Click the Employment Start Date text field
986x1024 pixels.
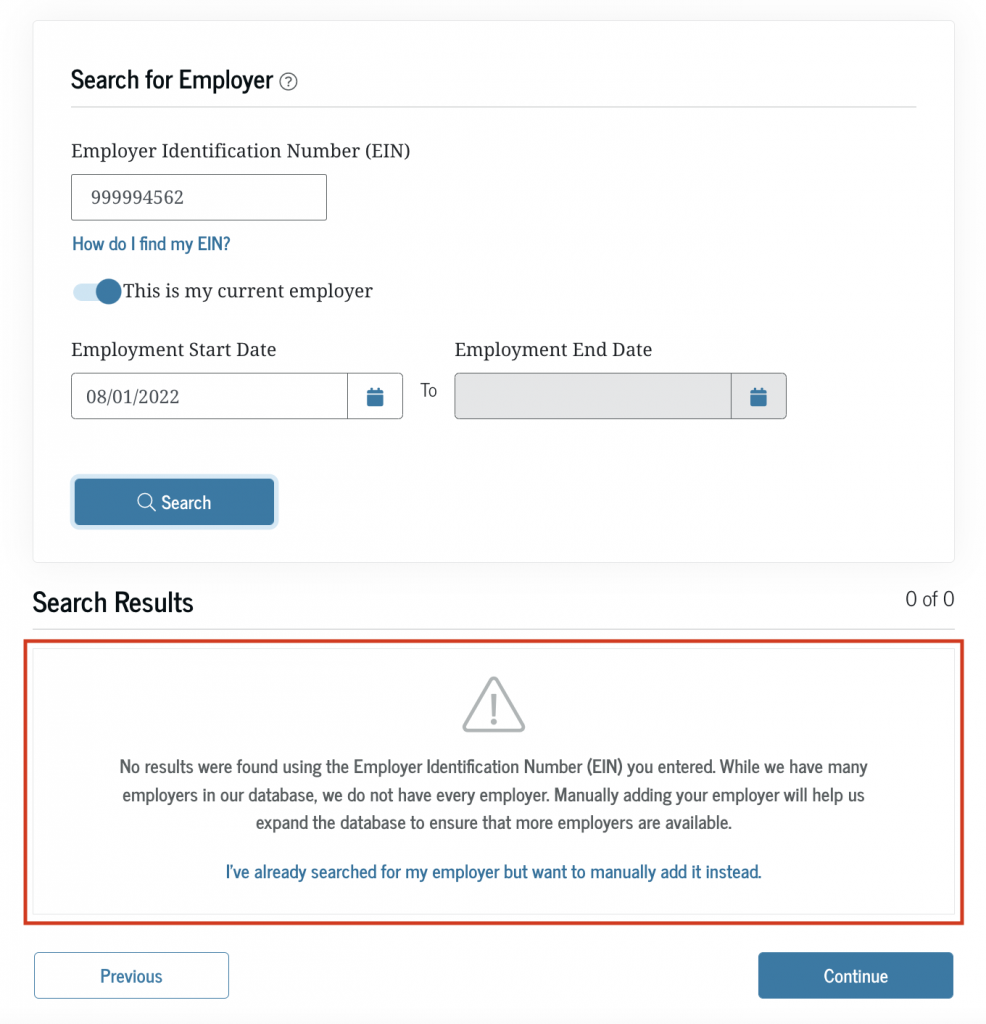click(x=209, y=397)
